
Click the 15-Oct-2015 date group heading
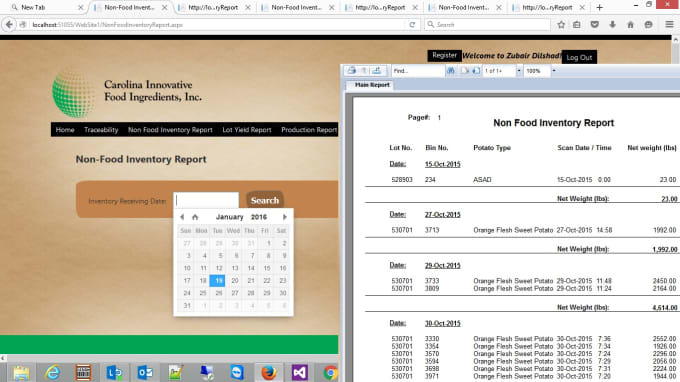[442, 164]
